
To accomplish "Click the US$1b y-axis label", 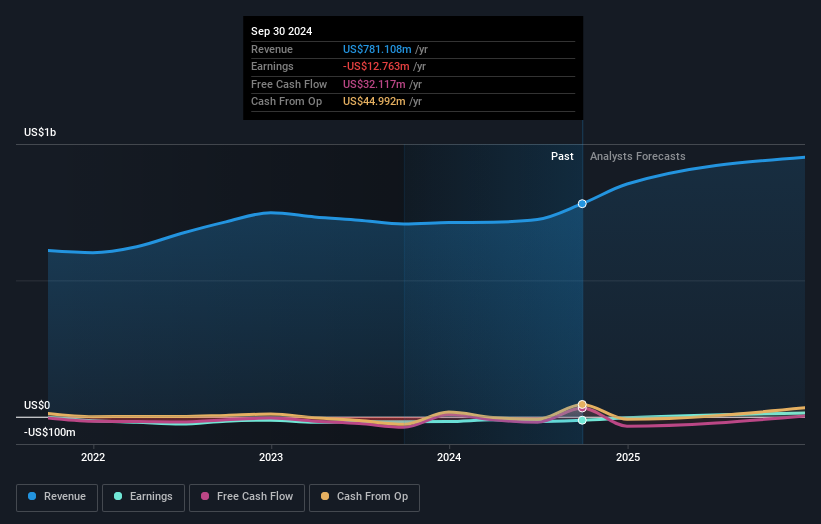I will pos(40,132).
